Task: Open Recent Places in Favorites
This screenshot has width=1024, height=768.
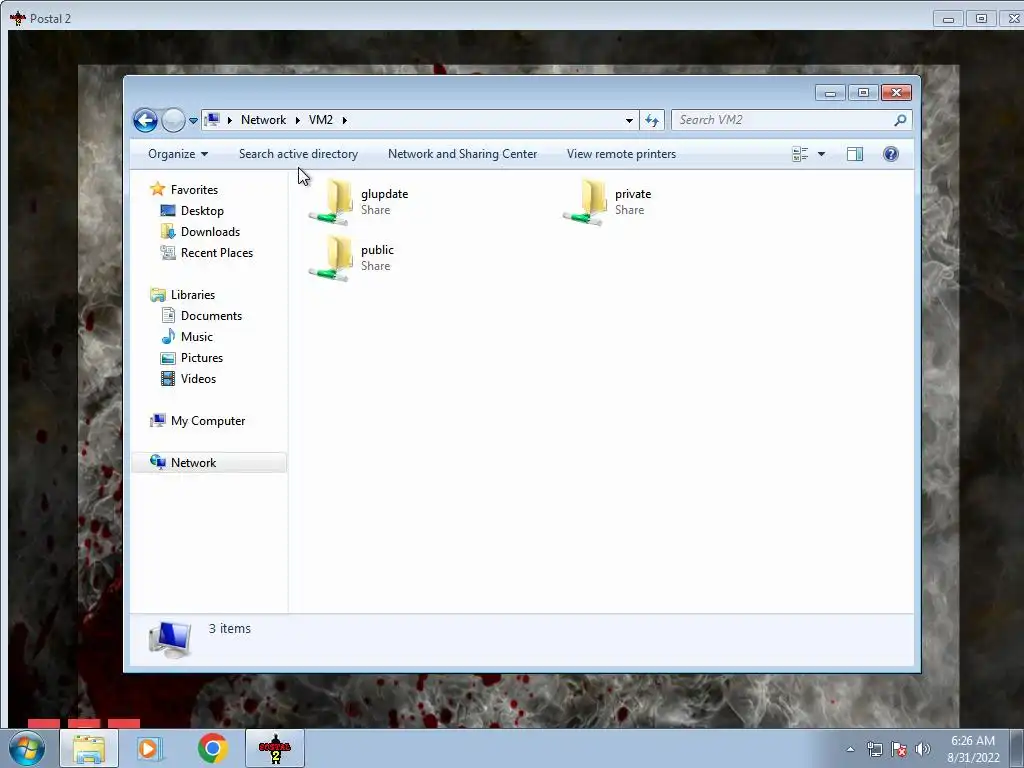Action: 217,253
